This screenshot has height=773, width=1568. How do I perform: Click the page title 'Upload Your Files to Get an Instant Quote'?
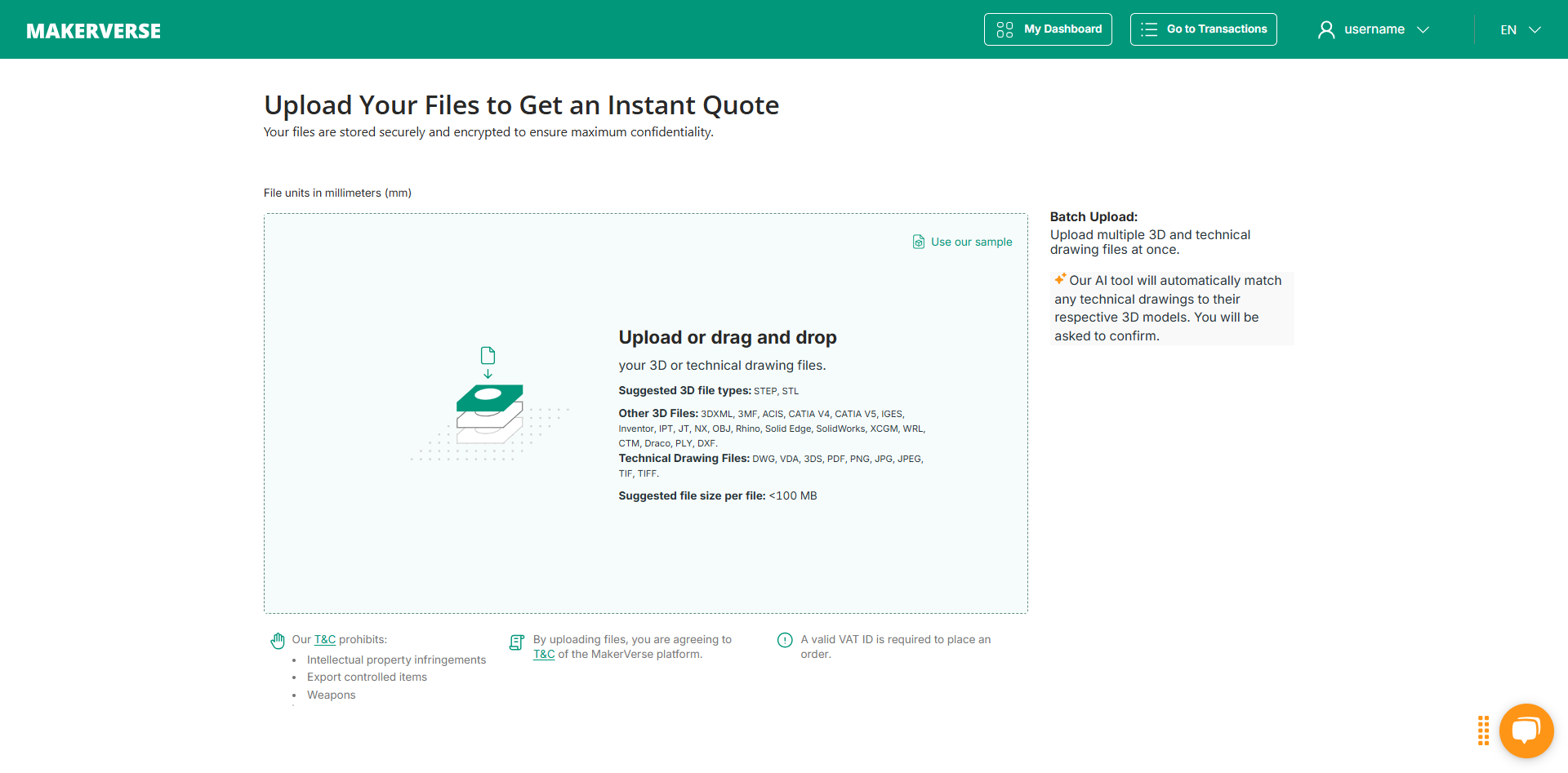[x=521, y=105]
